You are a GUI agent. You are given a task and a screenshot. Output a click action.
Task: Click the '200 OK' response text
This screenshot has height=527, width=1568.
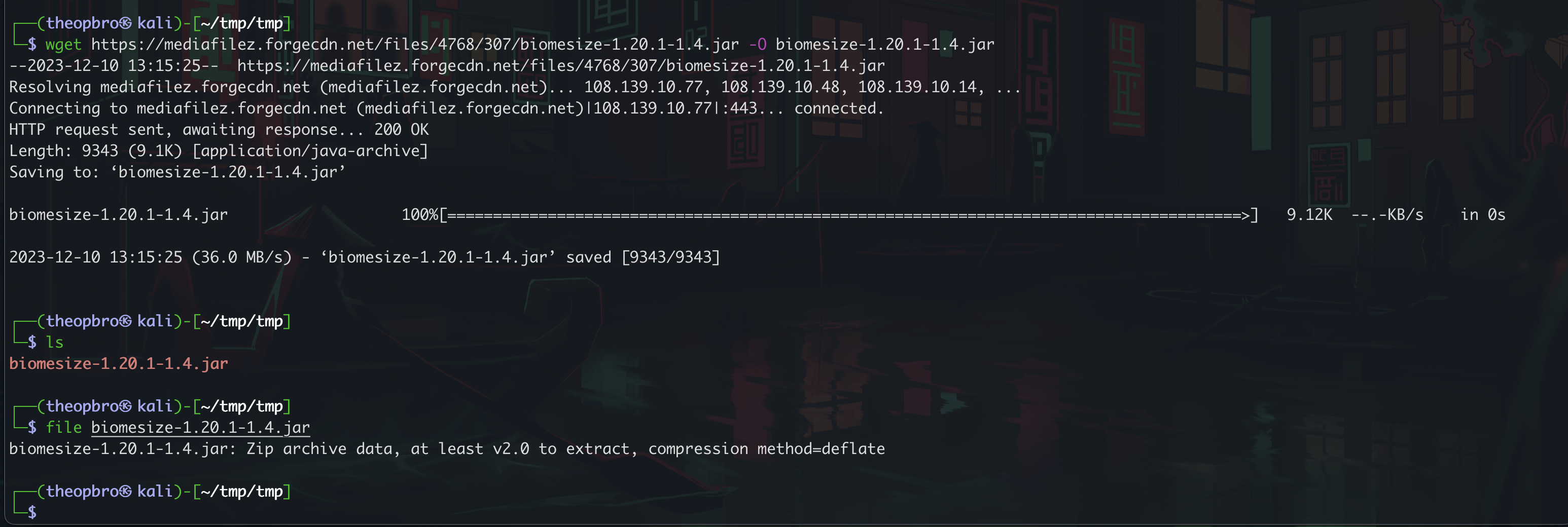click(402, 130)
